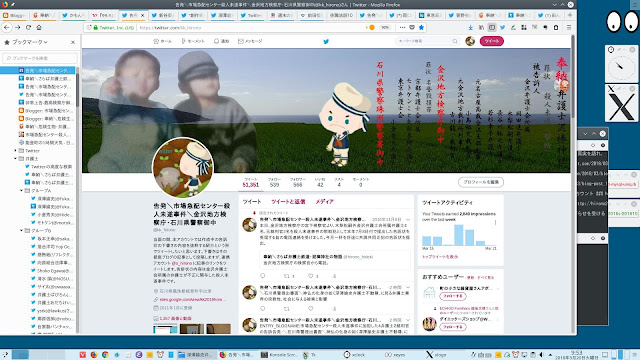Viewport: 640px width, 360px height.
Task: Open the Sholio Egawa bookmark
Action: (x=52, y=271)
